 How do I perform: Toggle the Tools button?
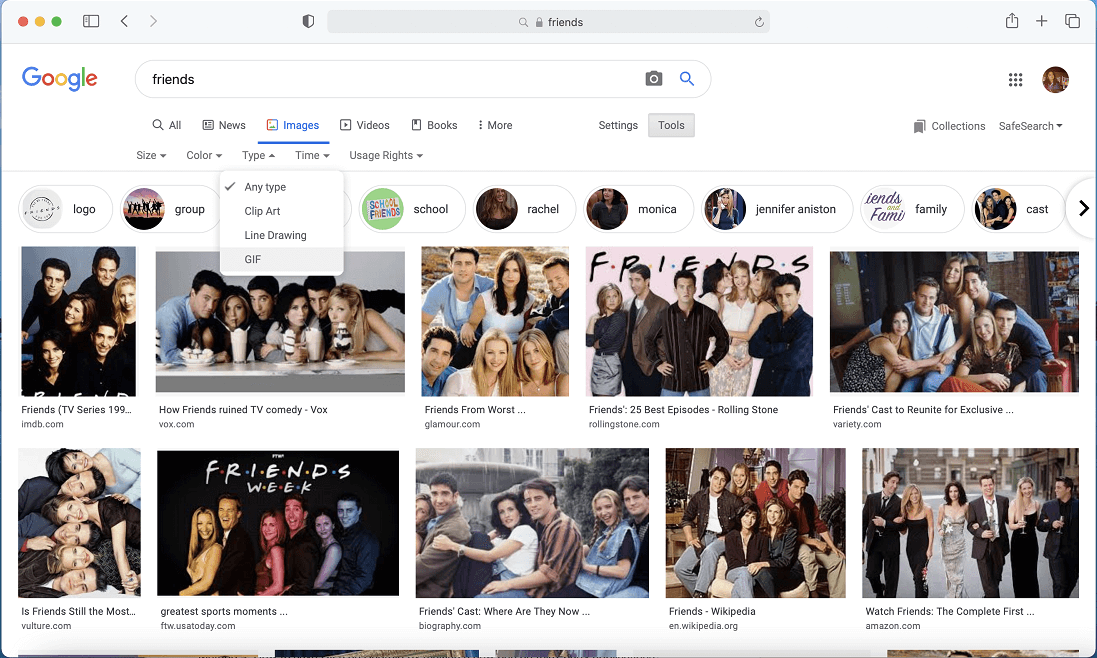[x=671, y=125]
